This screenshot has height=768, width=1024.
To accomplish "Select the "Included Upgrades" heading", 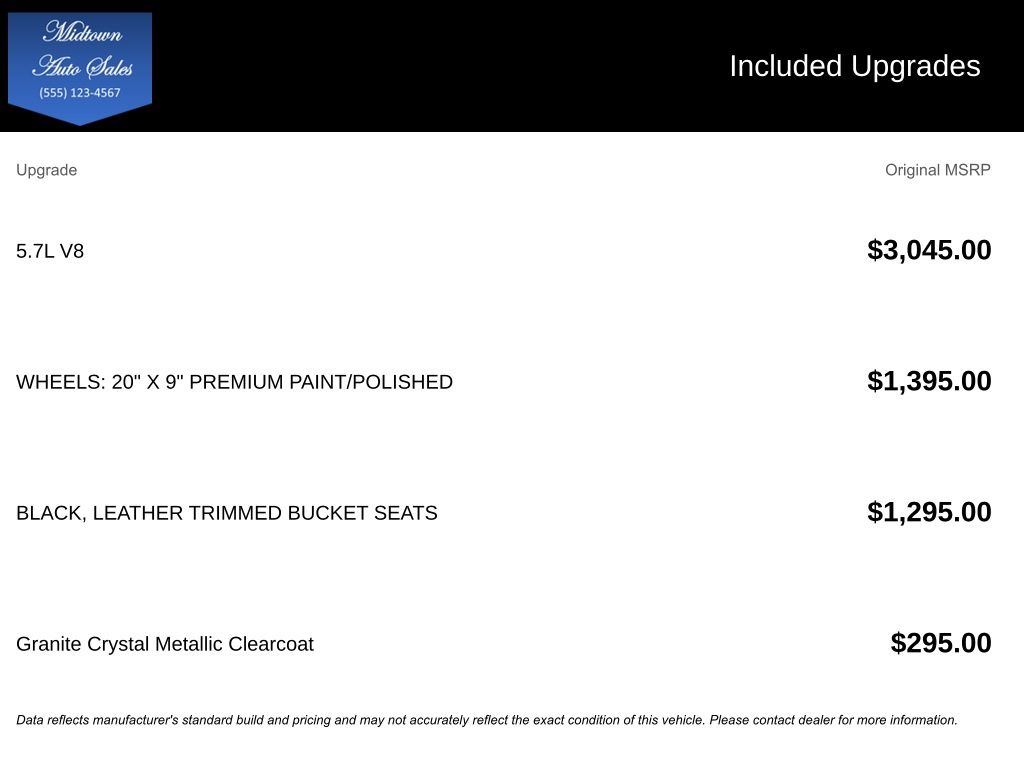I will point(854,66).
